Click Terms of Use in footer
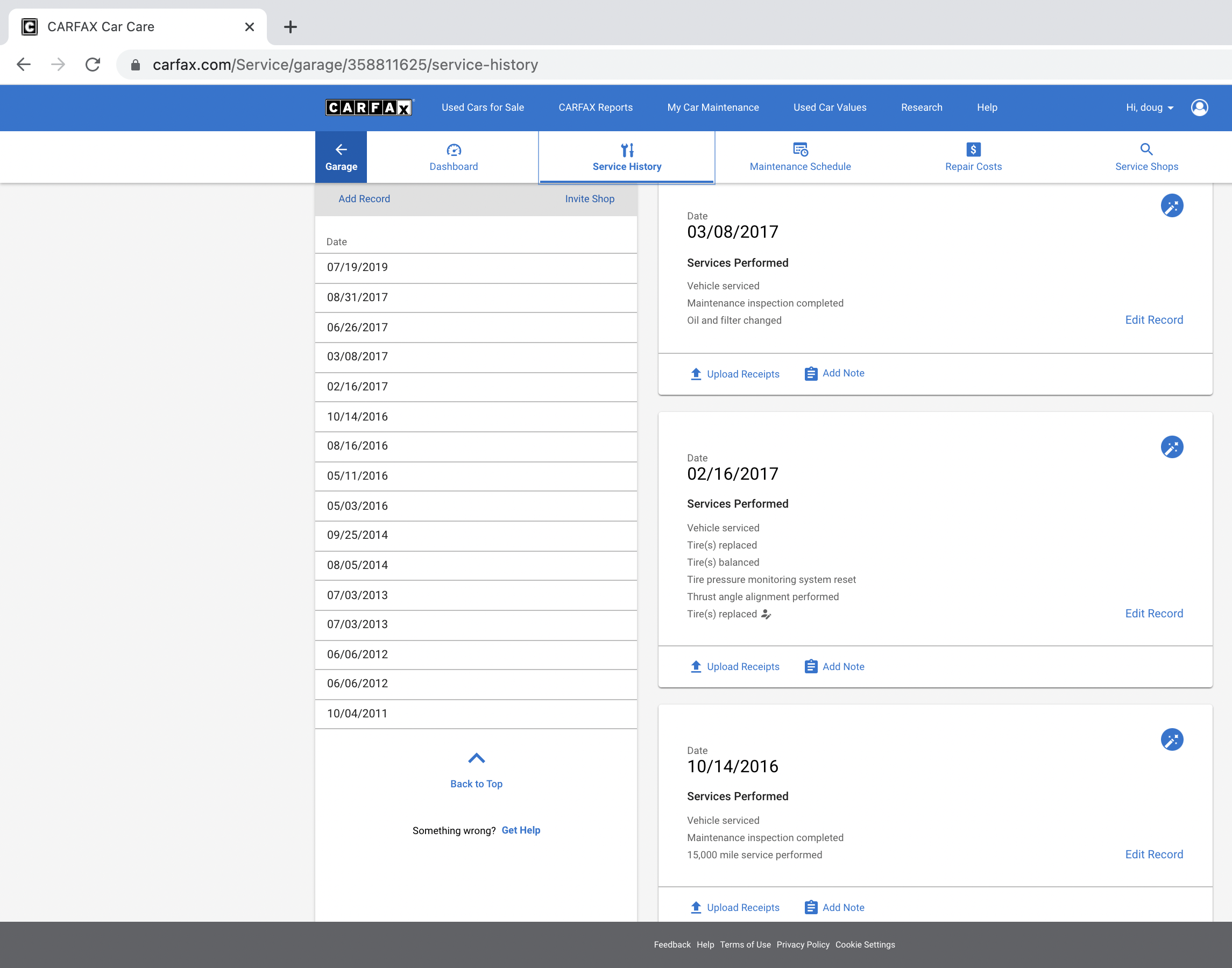Screen dimensions: 1232x968 [x=745, y=945]
